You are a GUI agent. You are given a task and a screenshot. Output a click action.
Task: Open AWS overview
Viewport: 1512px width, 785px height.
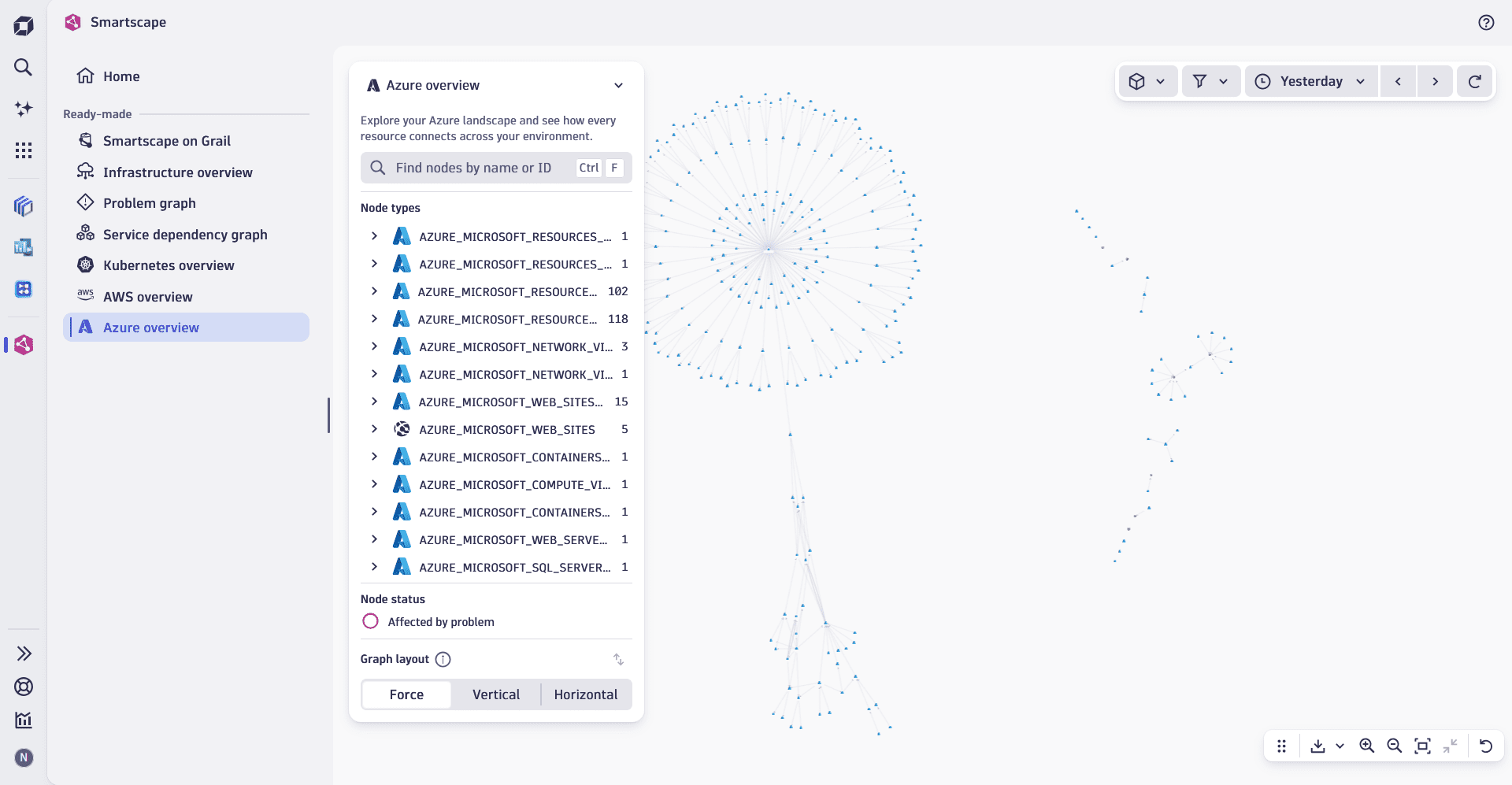(186, 297)
